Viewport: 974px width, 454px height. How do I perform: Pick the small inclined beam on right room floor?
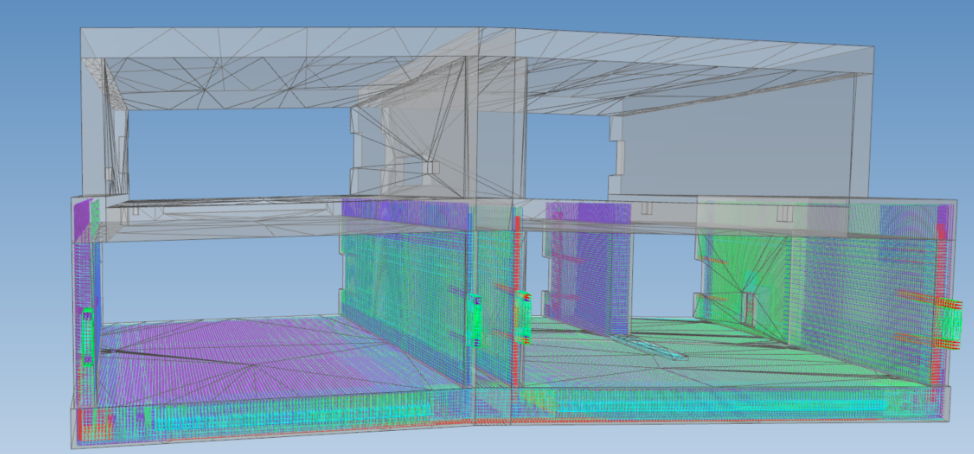(651, 347)
